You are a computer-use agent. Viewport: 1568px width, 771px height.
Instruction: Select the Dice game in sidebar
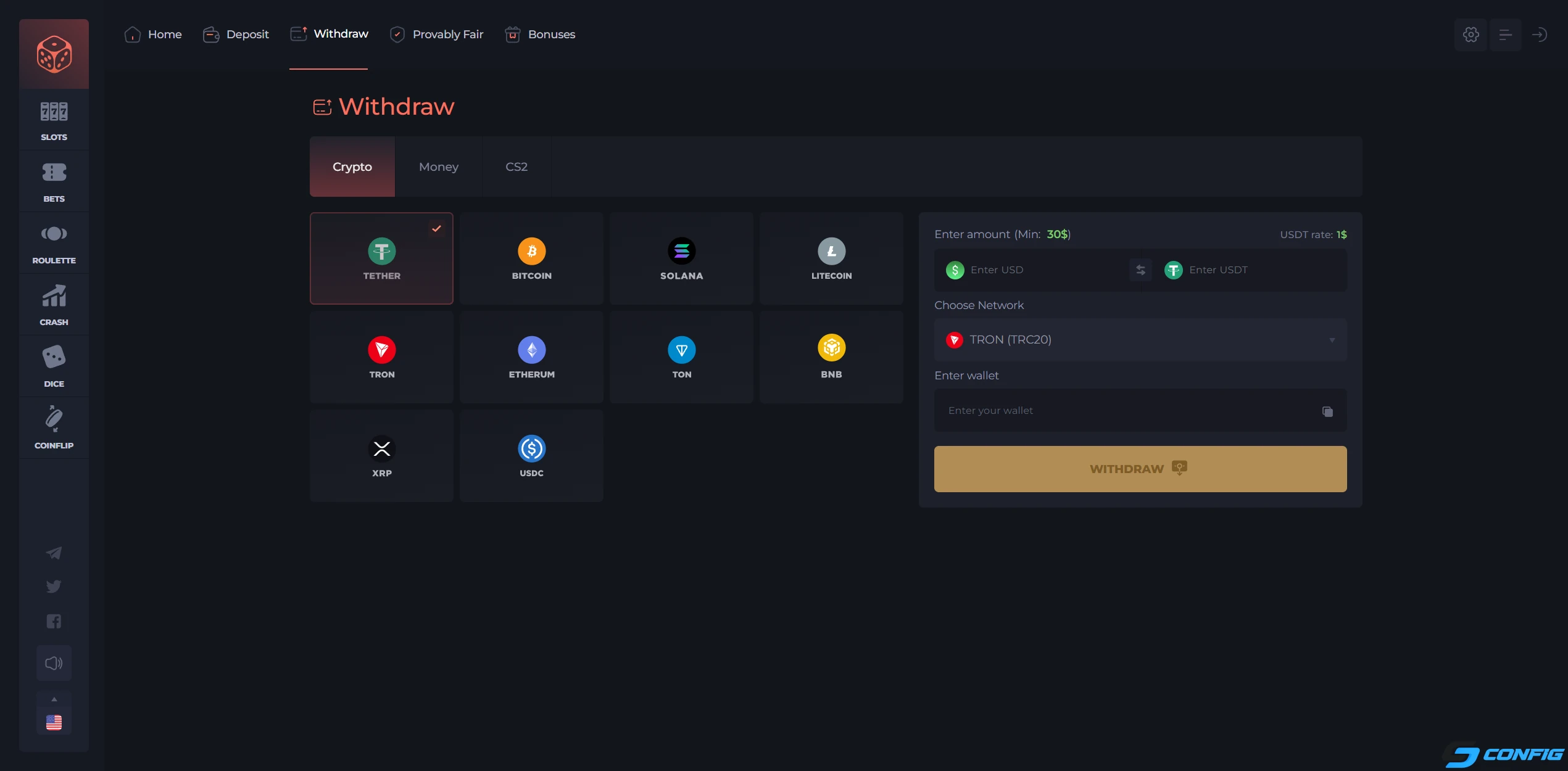[54, 365]
